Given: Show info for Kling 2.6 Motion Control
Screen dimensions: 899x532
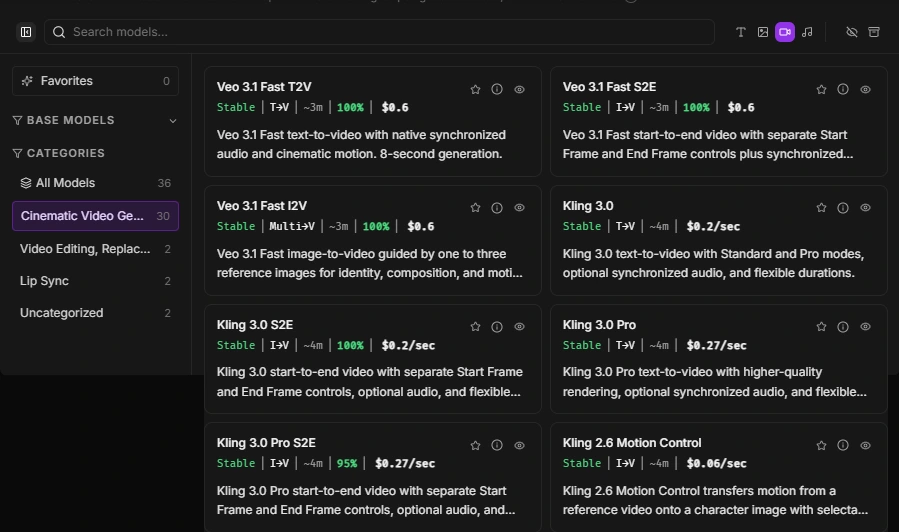Looking at the screenshot, I should coord(843,445).
